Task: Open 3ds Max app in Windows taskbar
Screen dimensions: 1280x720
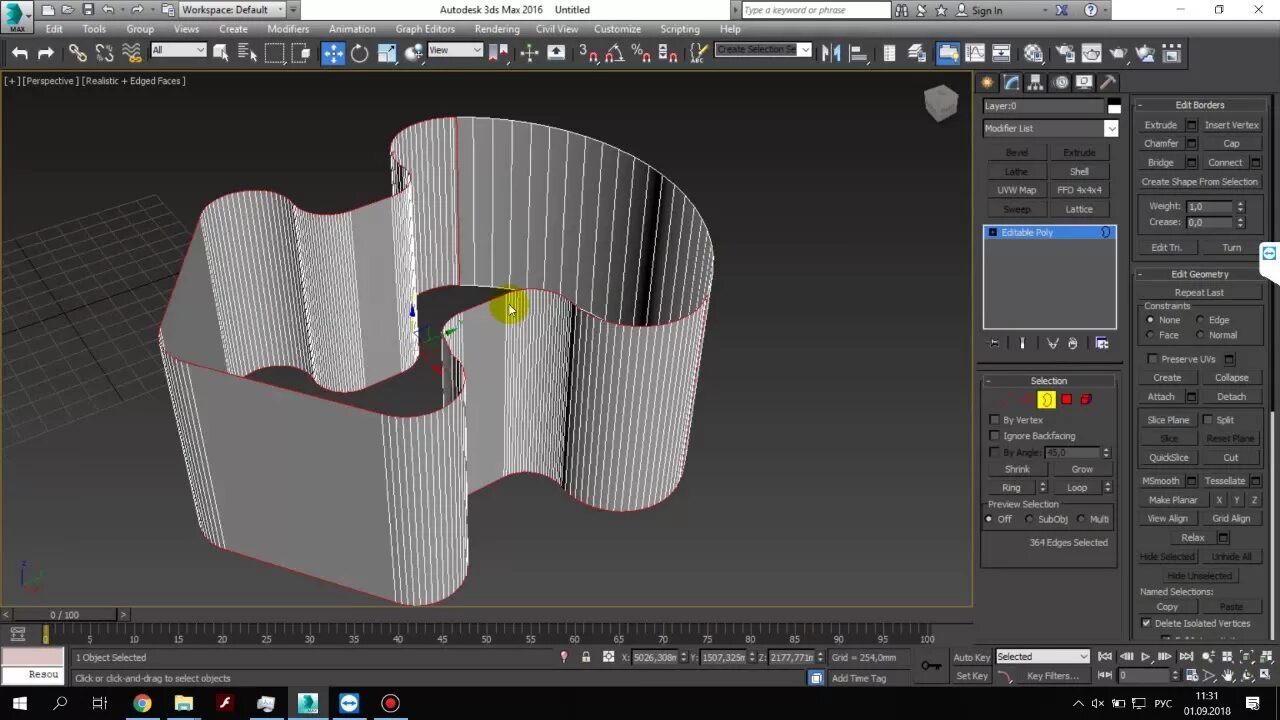Action: tap(307, 703)
